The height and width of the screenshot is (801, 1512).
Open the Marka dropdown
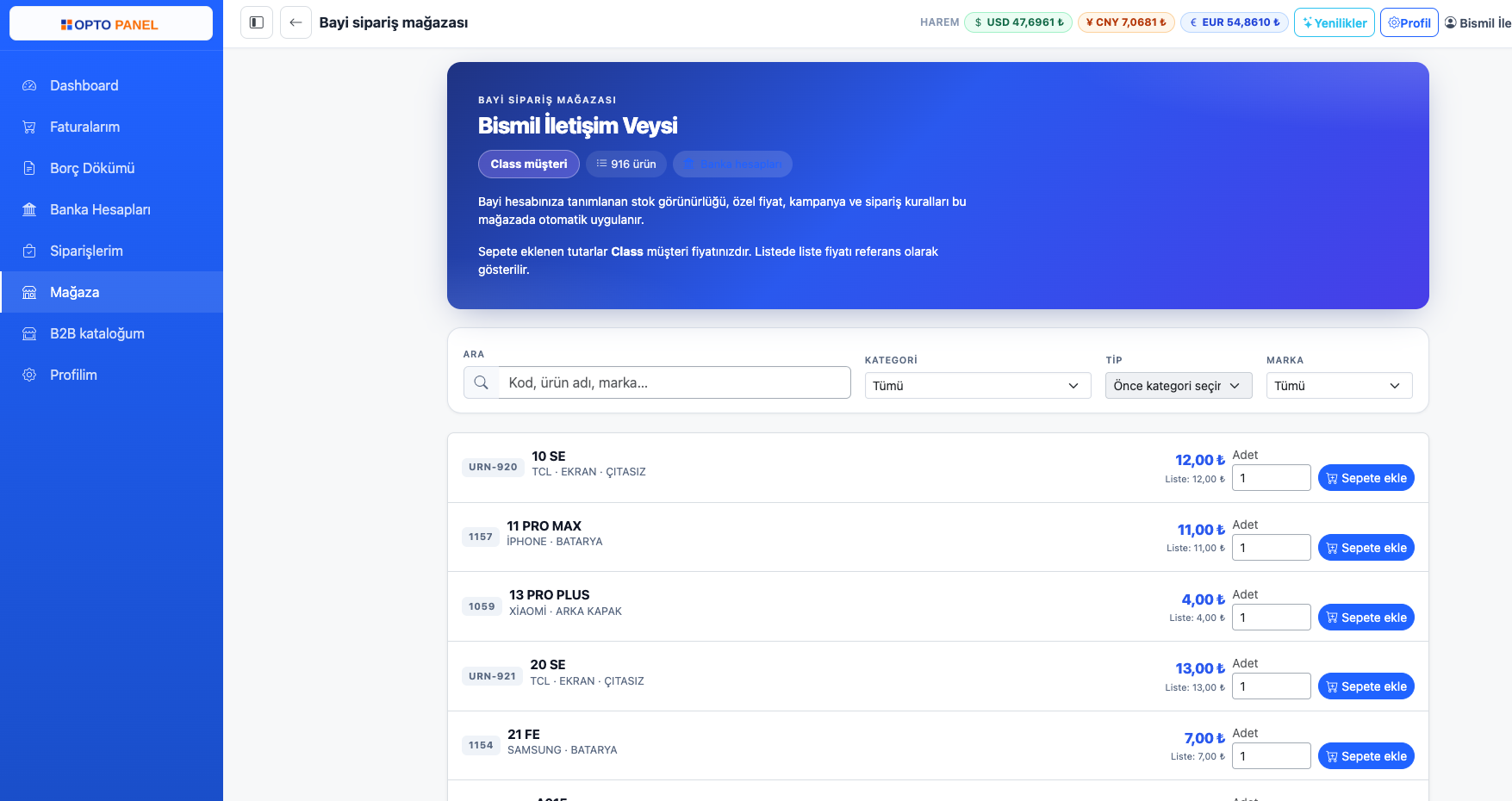point(1339,386)
